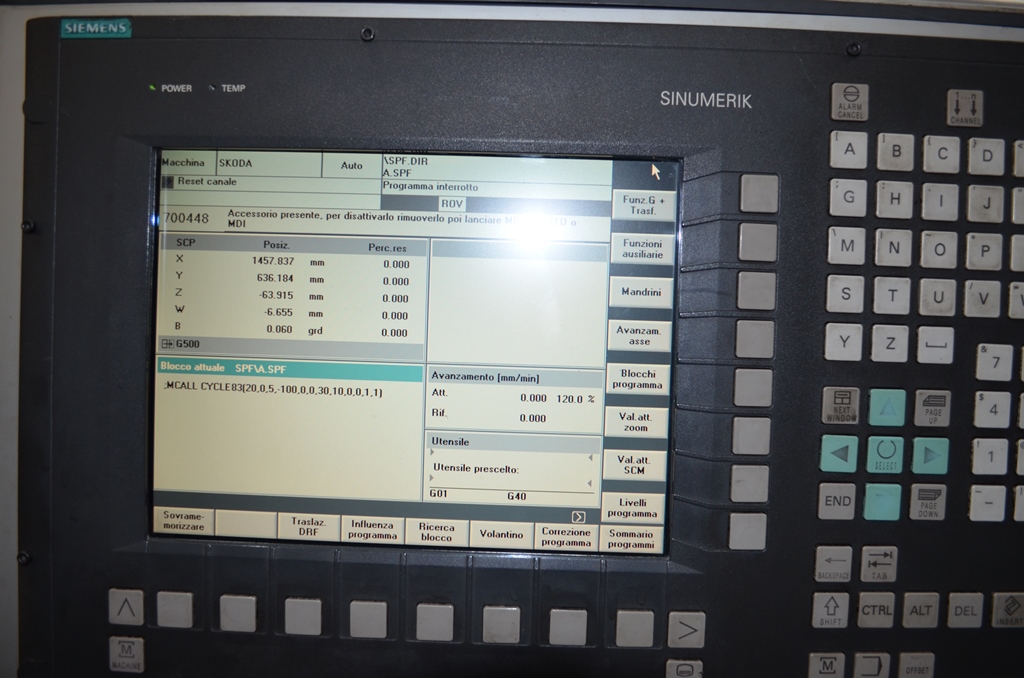Select Funzioni ausiliarie softkey
Screen dimensions: 1024x678
pyautogui.click(x=642, y=249)
